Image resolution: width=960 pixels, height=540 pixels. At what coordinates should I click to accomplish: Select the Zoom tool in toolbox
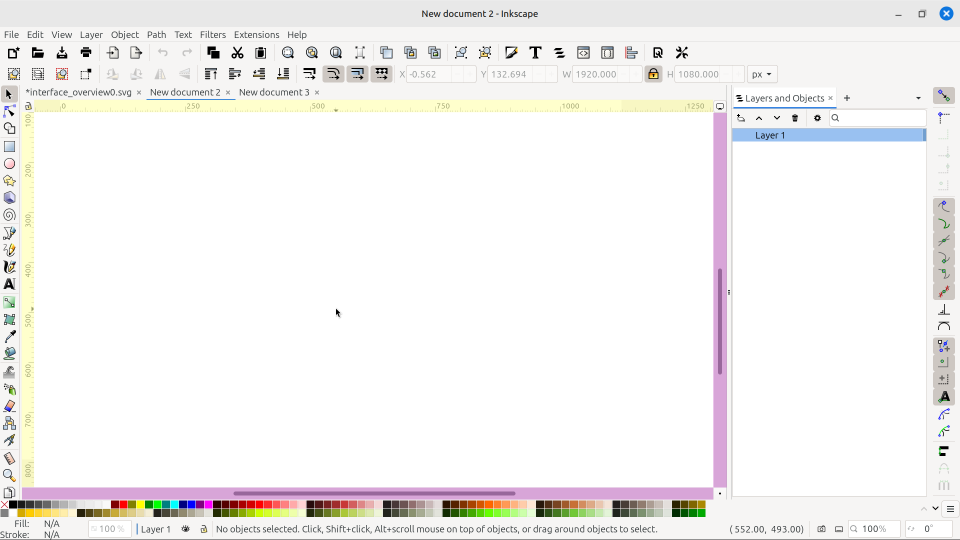(9, 475)
